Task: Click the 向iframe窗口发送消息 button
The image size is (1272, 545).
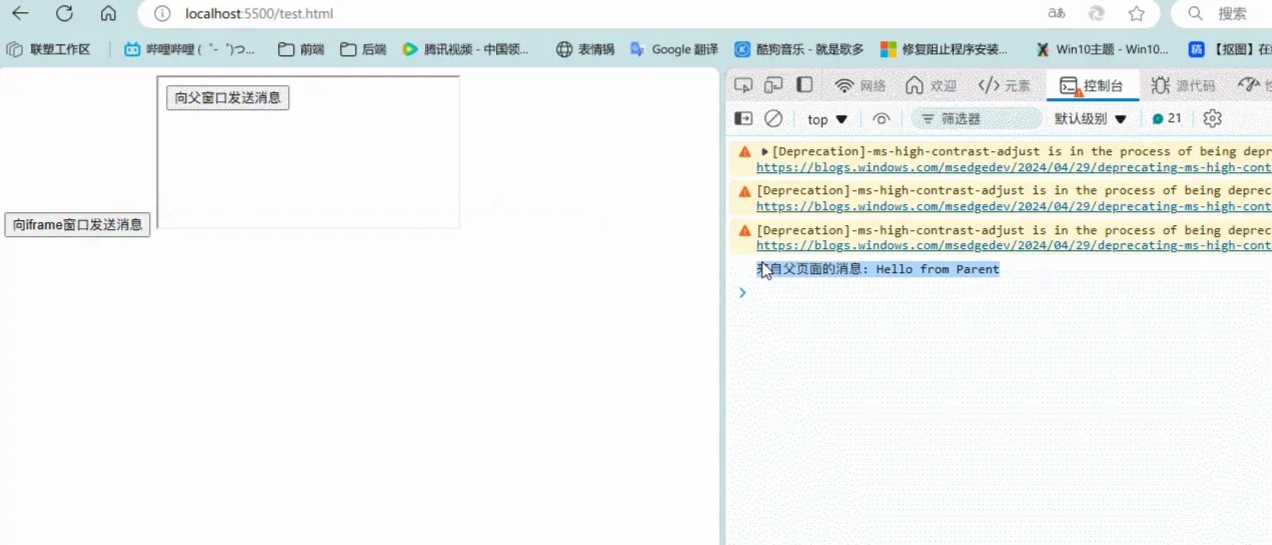Action: click(77, 225)
